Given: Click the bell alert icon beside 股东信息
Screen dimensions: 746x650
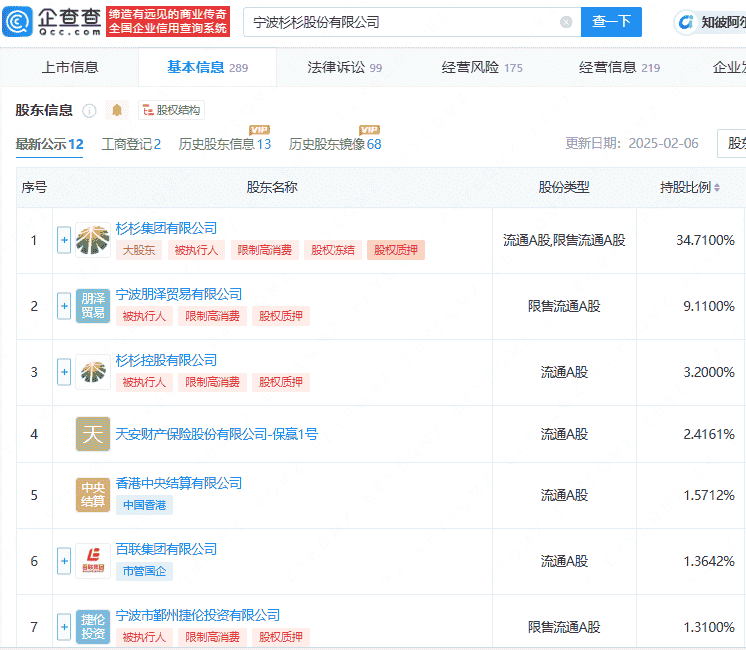Looking at the screenshot, I should pyautogui.click(x=117, y=110).
